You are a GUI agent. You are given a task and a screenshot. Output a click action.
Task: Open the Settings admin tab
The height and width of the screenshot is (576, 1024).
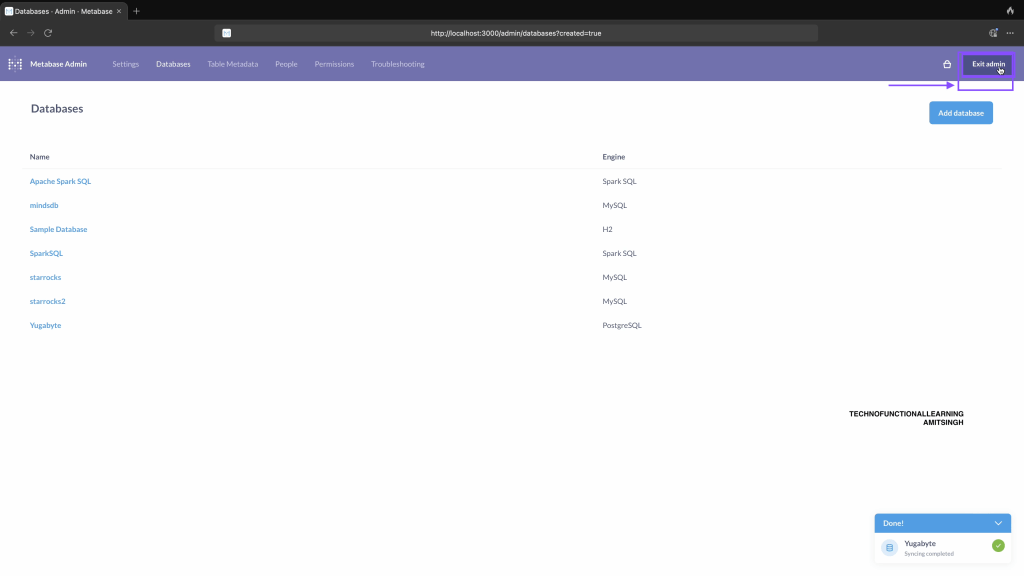click(125, 64)
